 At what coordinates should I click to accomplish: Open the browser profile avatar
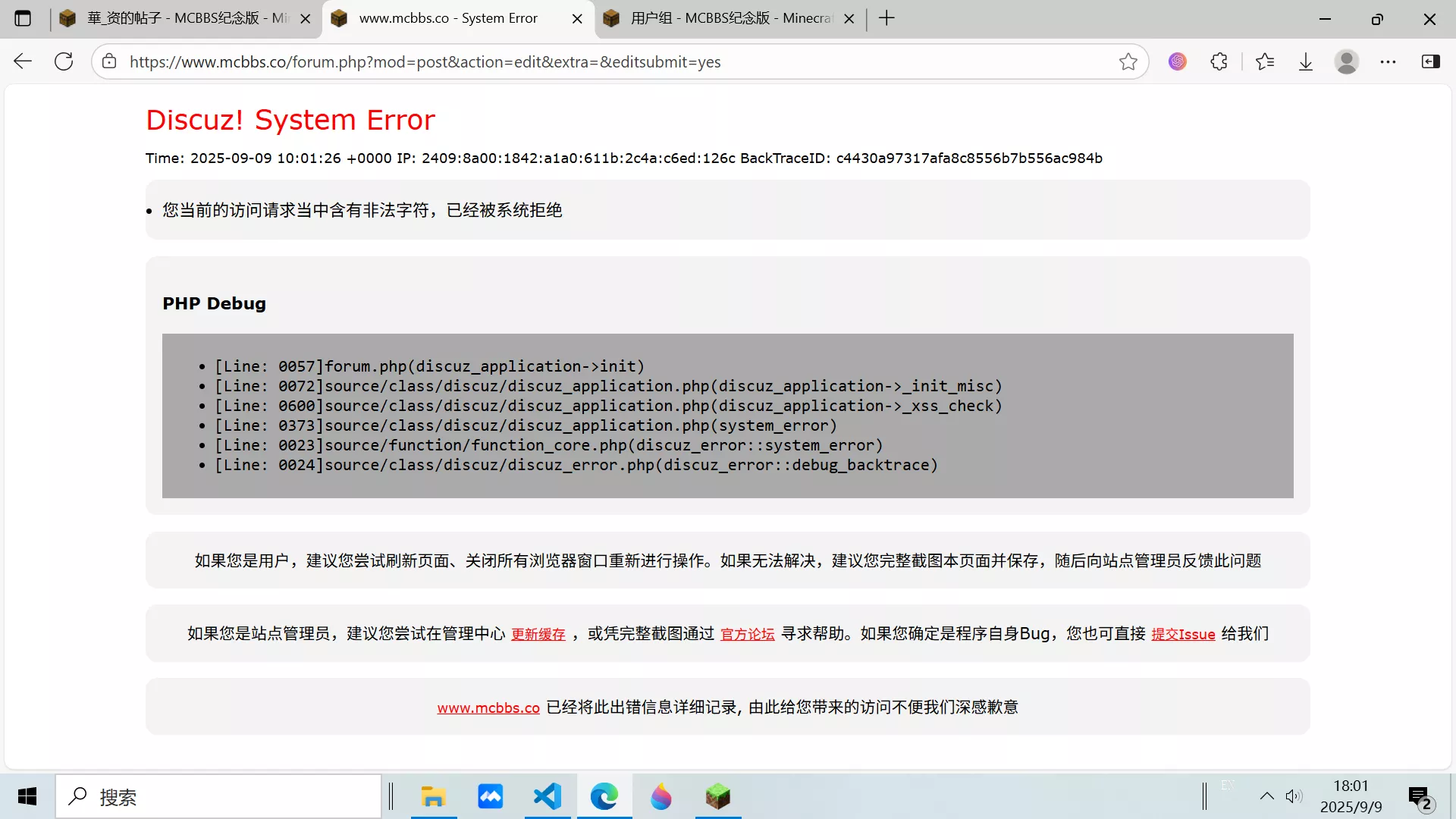pyautogui.click(x=1347, y=61)
